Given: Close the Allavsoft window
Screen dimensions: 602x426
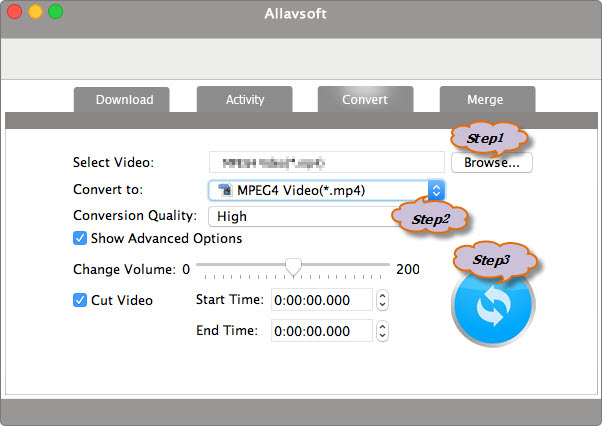Looking at the screenshot, I should tap(15, 12).
